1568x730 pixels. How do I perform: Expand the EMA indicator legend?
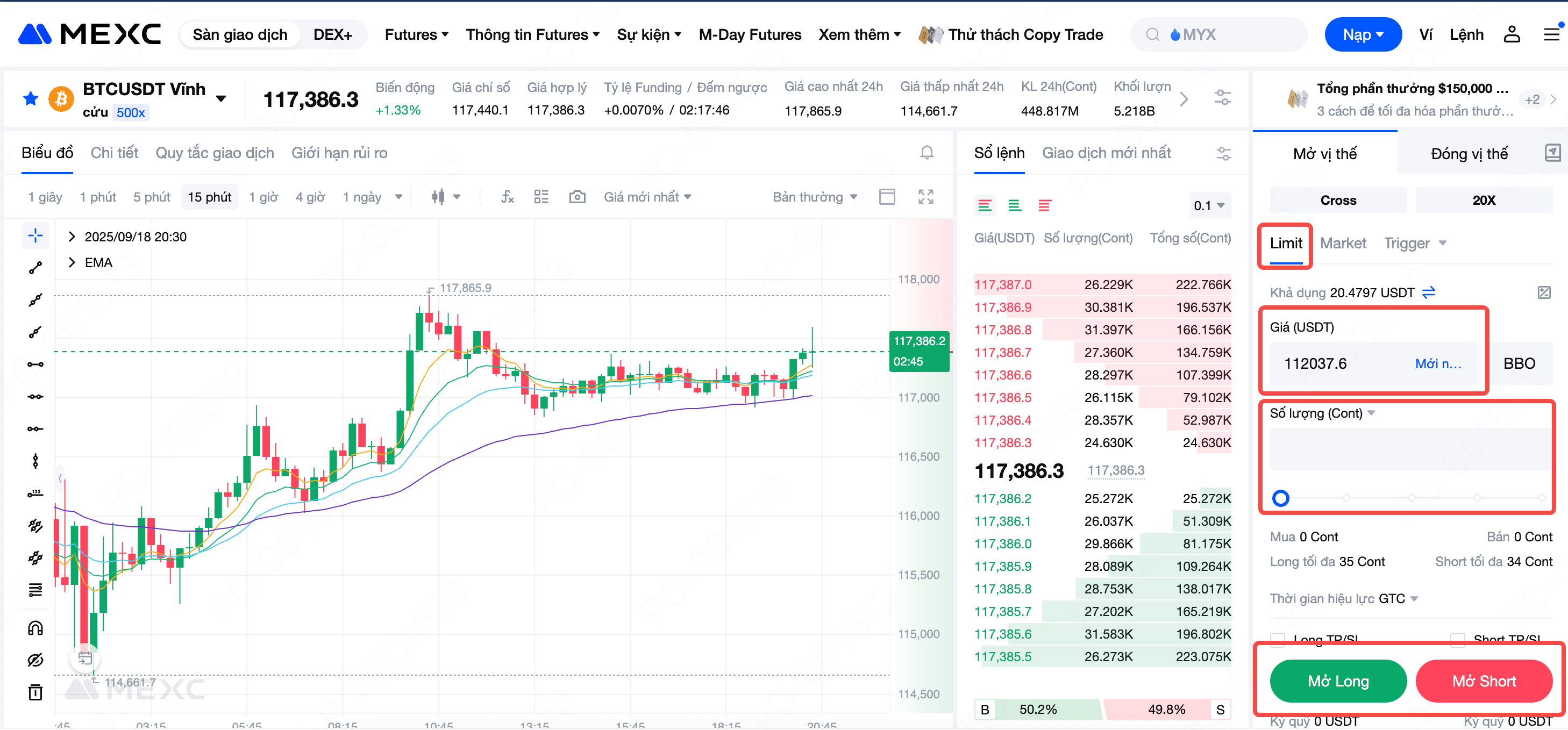point(72,263)
